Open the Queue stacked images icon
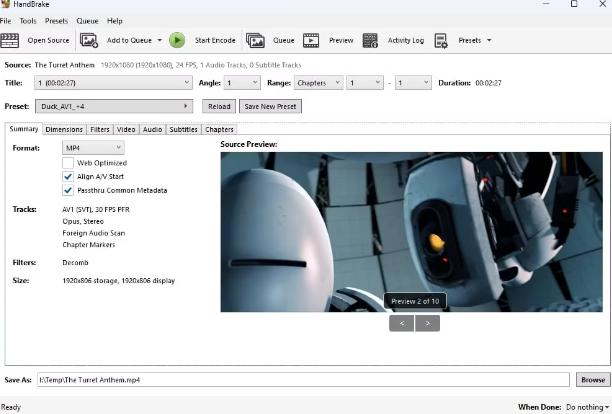Screen dimensions: 612x414 (x=255, y=41)
